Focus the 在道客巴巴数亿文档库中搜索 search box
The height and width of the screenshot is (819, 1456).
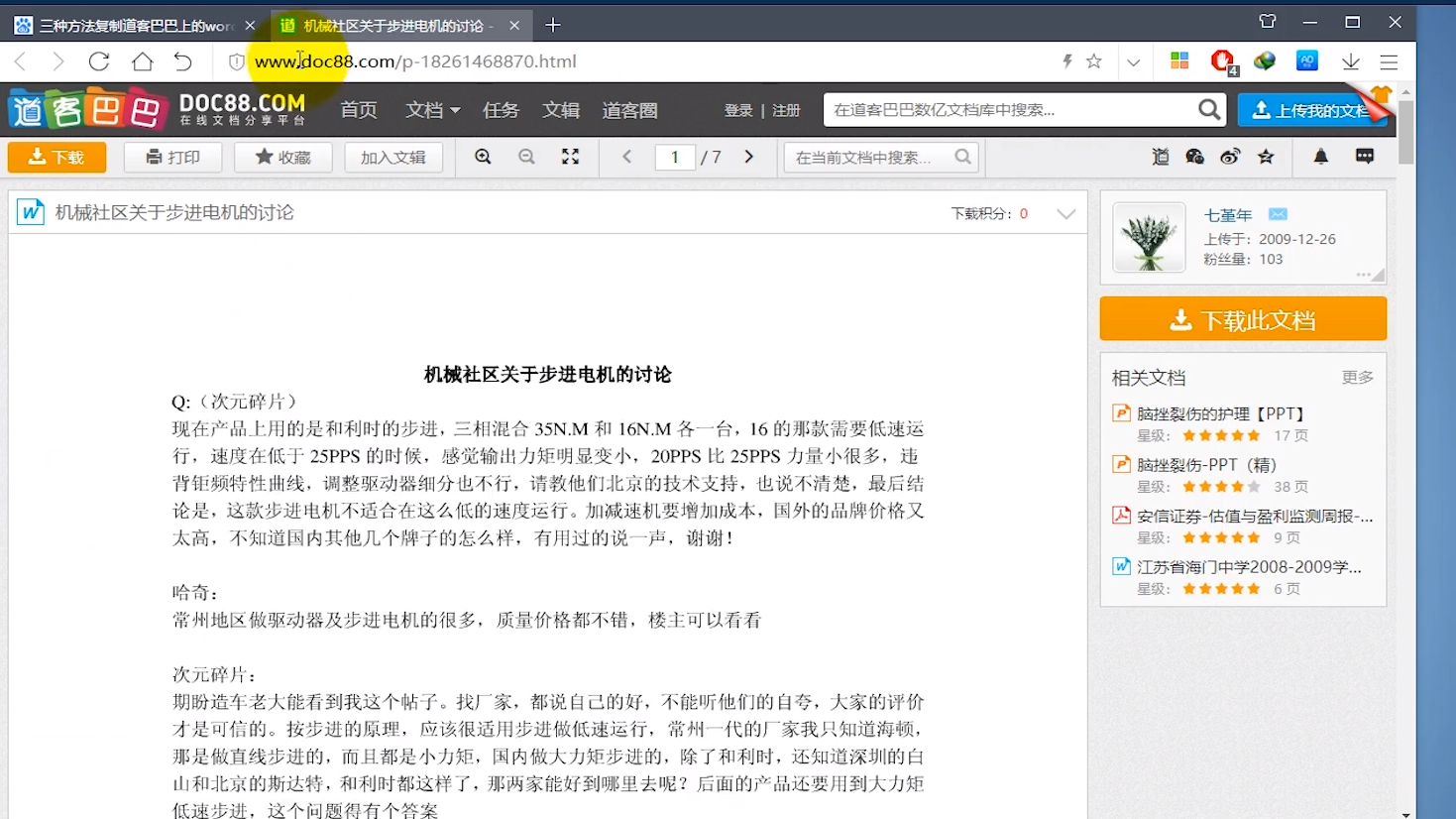coord(1009,110)
